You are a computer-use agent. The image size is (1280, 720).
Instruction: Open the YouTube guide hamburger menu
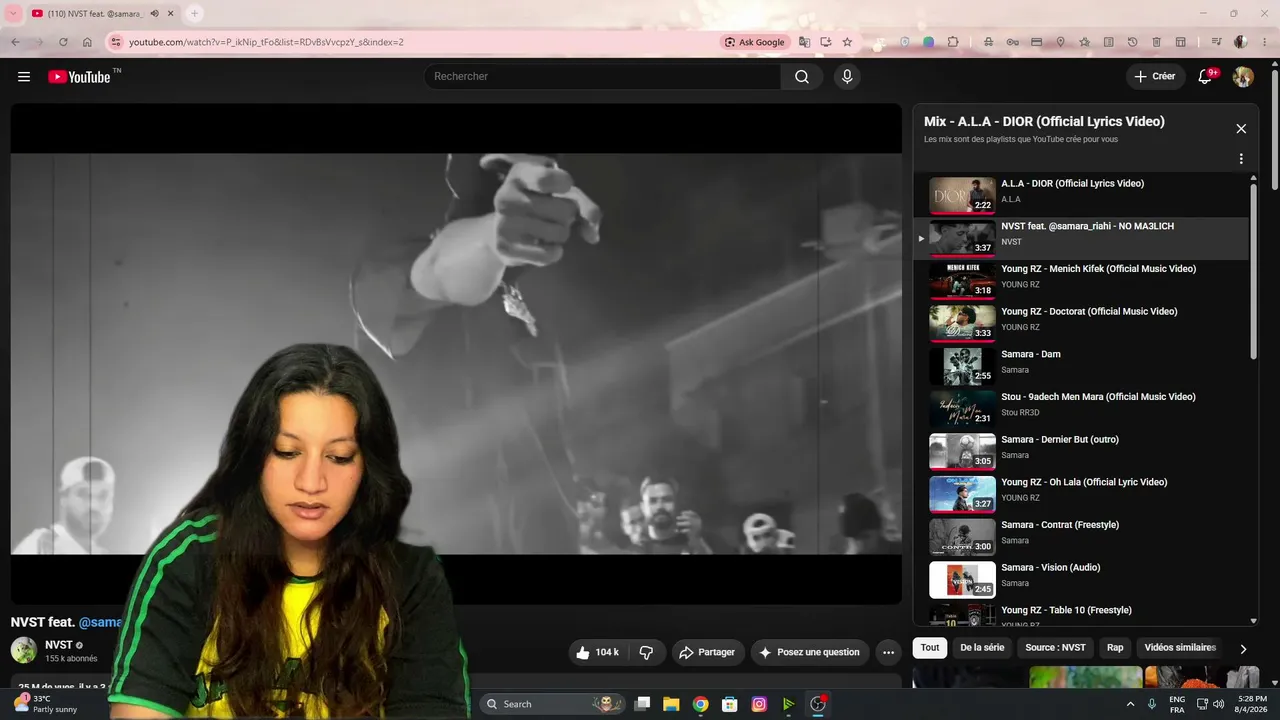click(x=24, y=77)
